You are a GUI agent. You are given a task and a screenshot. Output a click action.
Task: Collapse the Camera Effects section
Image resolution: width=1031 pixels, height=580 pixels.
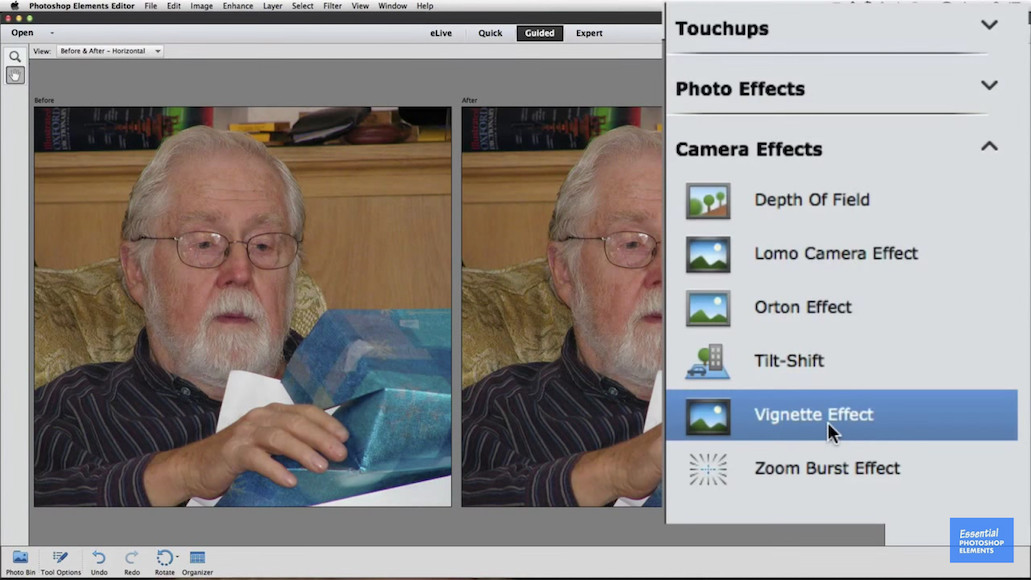coord(989,146)
